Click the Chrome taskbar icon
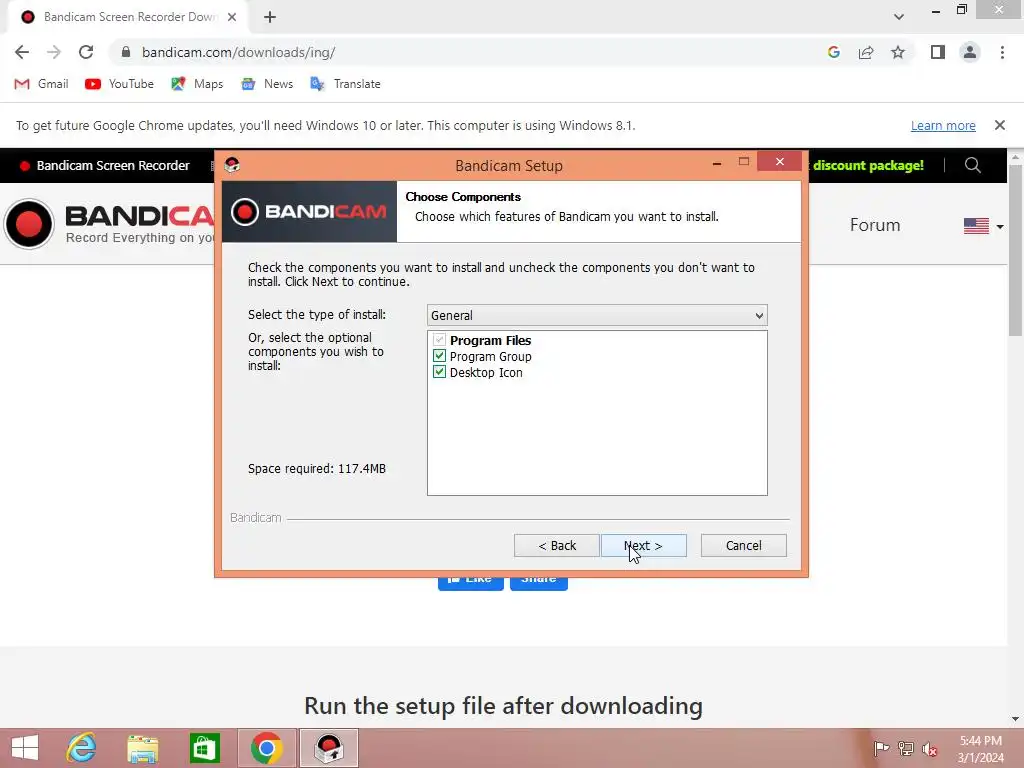This screenshot has width=1024, height=768. point(266,748)
